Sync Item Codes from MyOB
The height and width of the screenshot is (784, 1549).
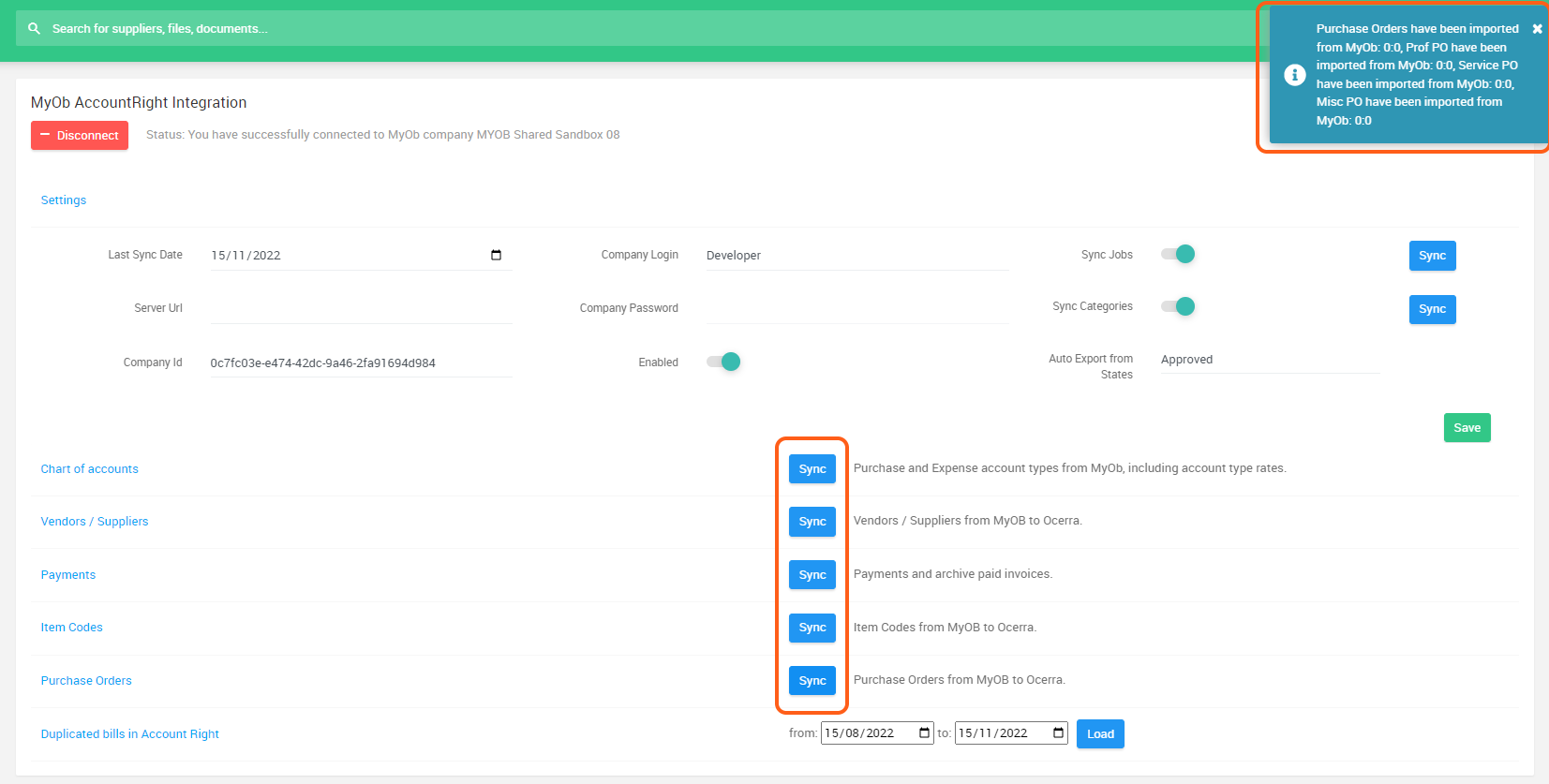coord(812,628)
